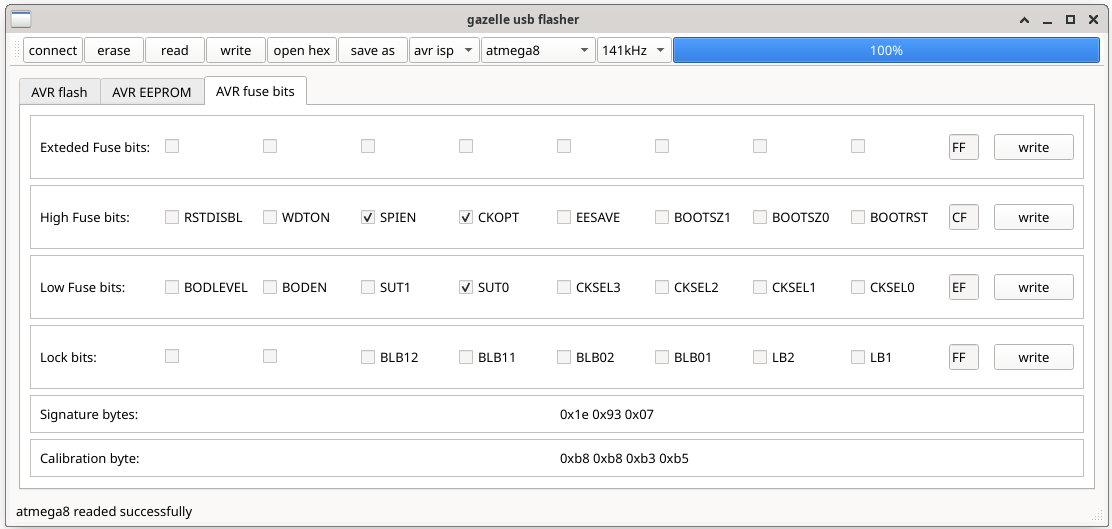Image resolution: width=1112 pixels, height=529 pixels.
Task: Check the BLB12 lock bit
Action: [368, 357]
